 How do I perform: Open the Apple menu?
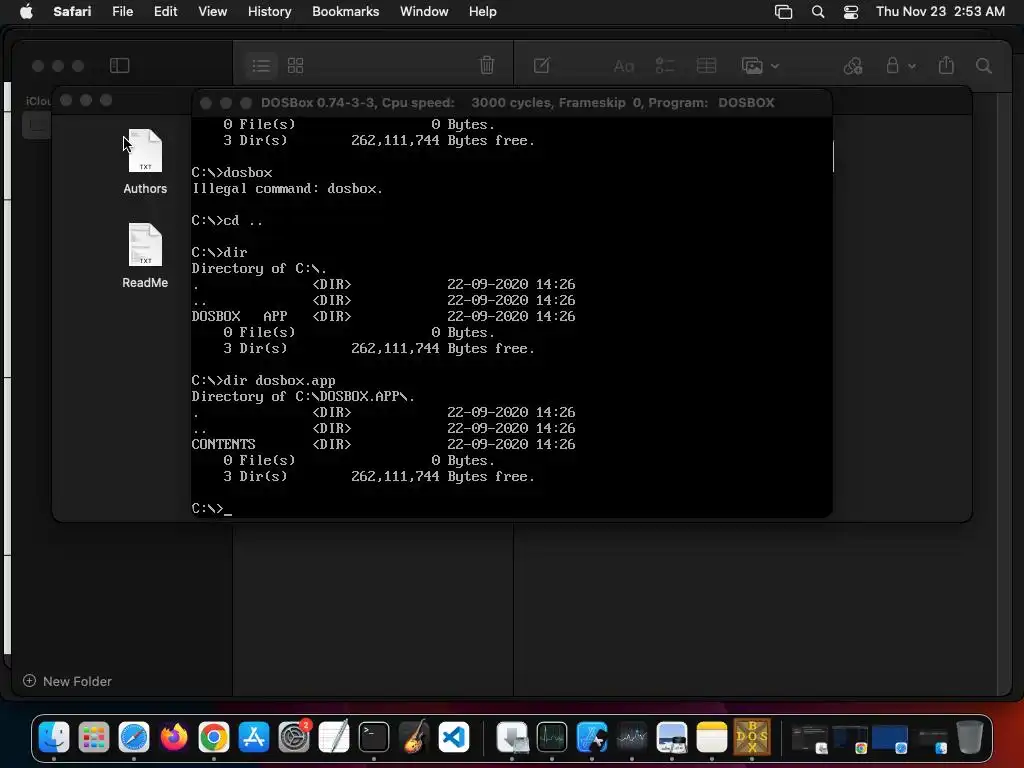[x=26, y=11]
